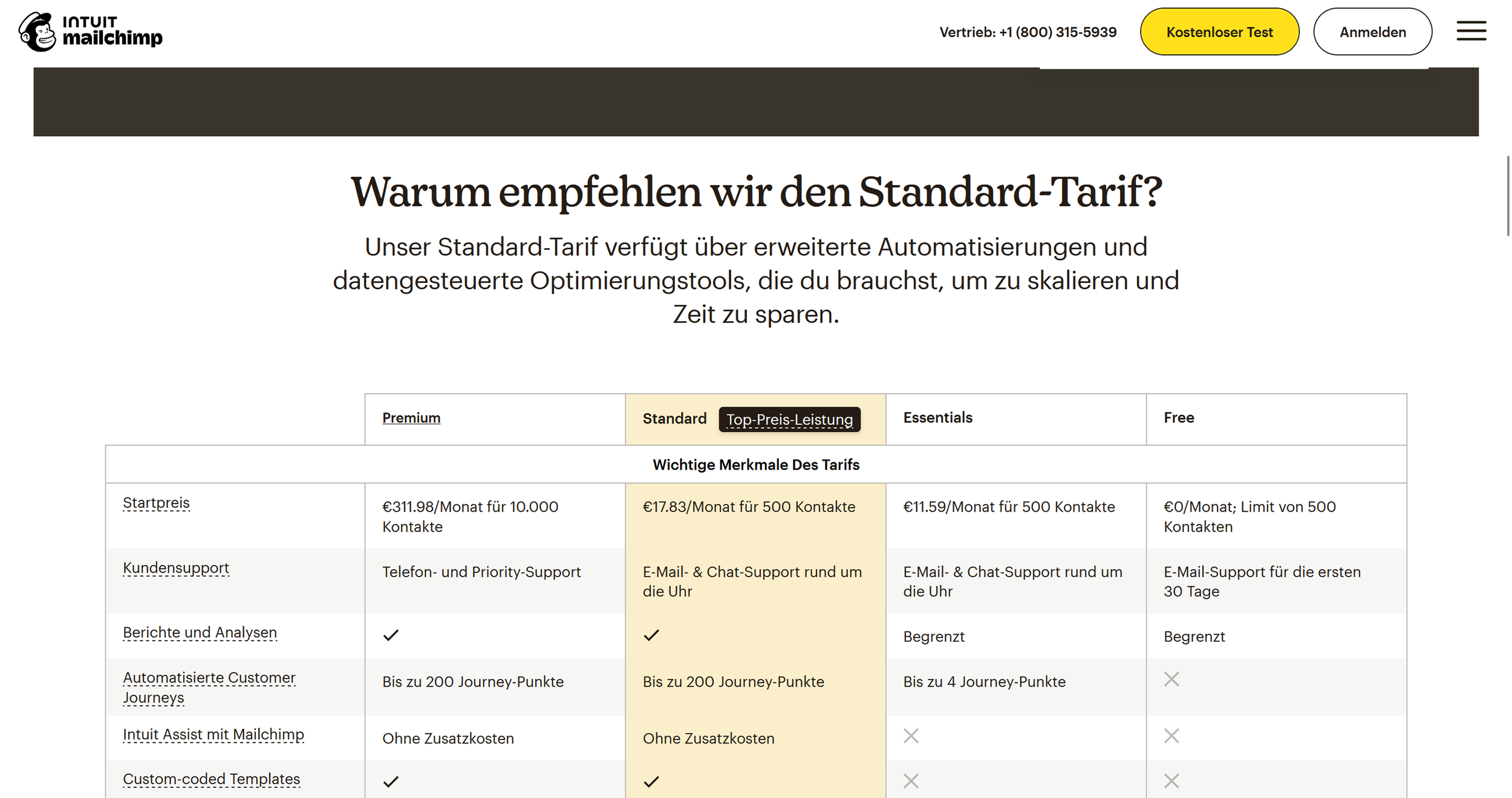Viewport: 1512px width, 798px height.
Task: Click Premium checkmark for Berichte und Analysen
Action: 391,635
